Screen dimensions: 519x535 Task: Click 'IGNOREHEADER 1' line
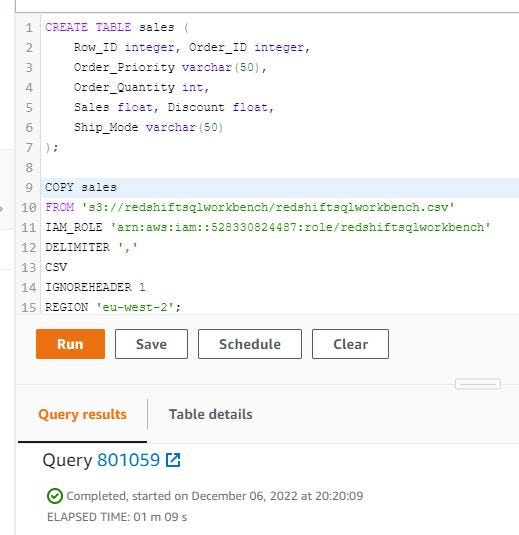coord(95,287)
